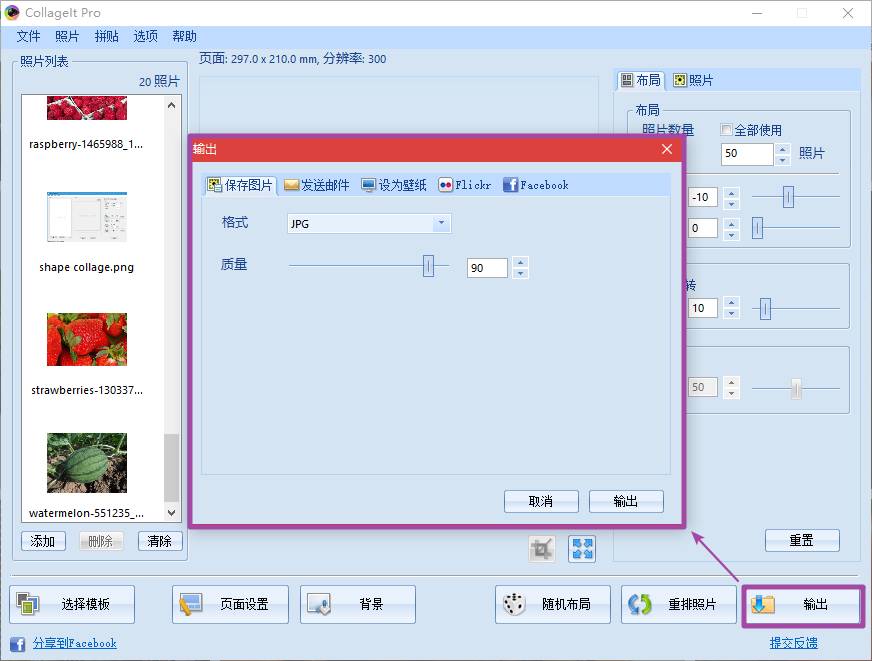
Task: Click the crop photo icon
Action: click(x=542, y=549)
